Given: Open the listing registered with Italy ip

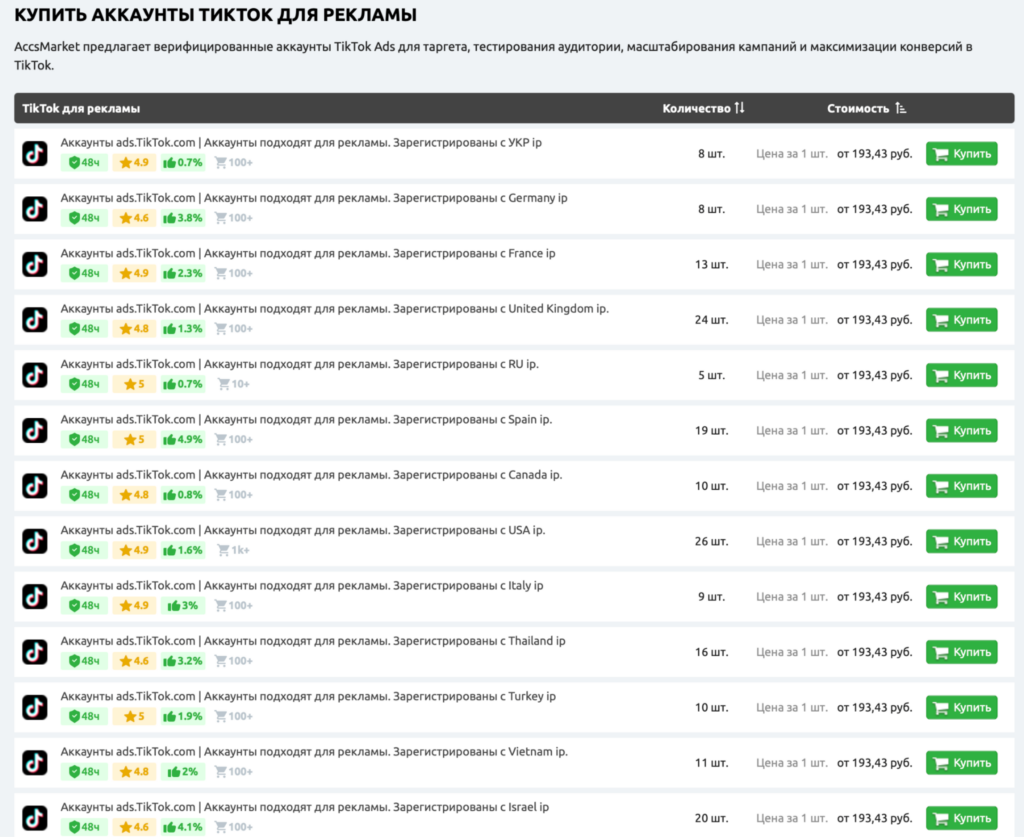Looking at the screenshot, I should point(302,586).
